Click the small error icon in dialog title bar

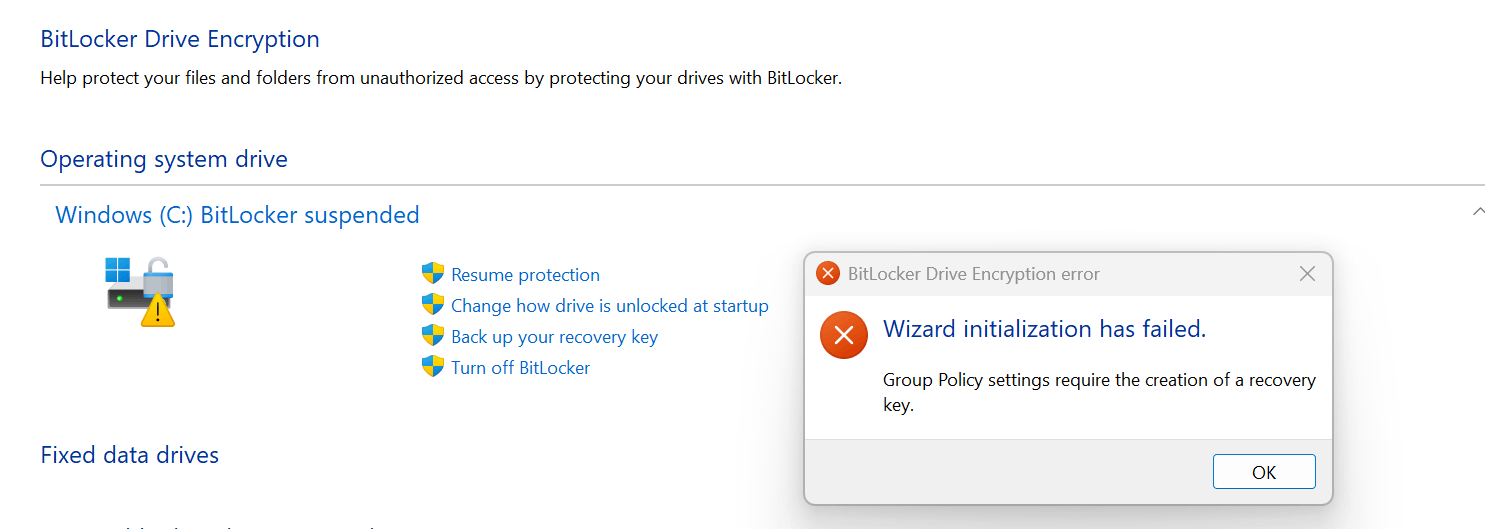(x=828, y=273)
